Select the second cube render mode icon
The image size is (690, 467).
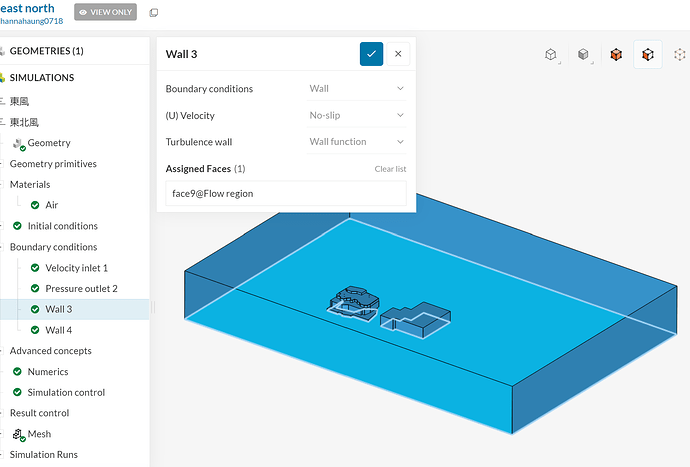(584, 55)
